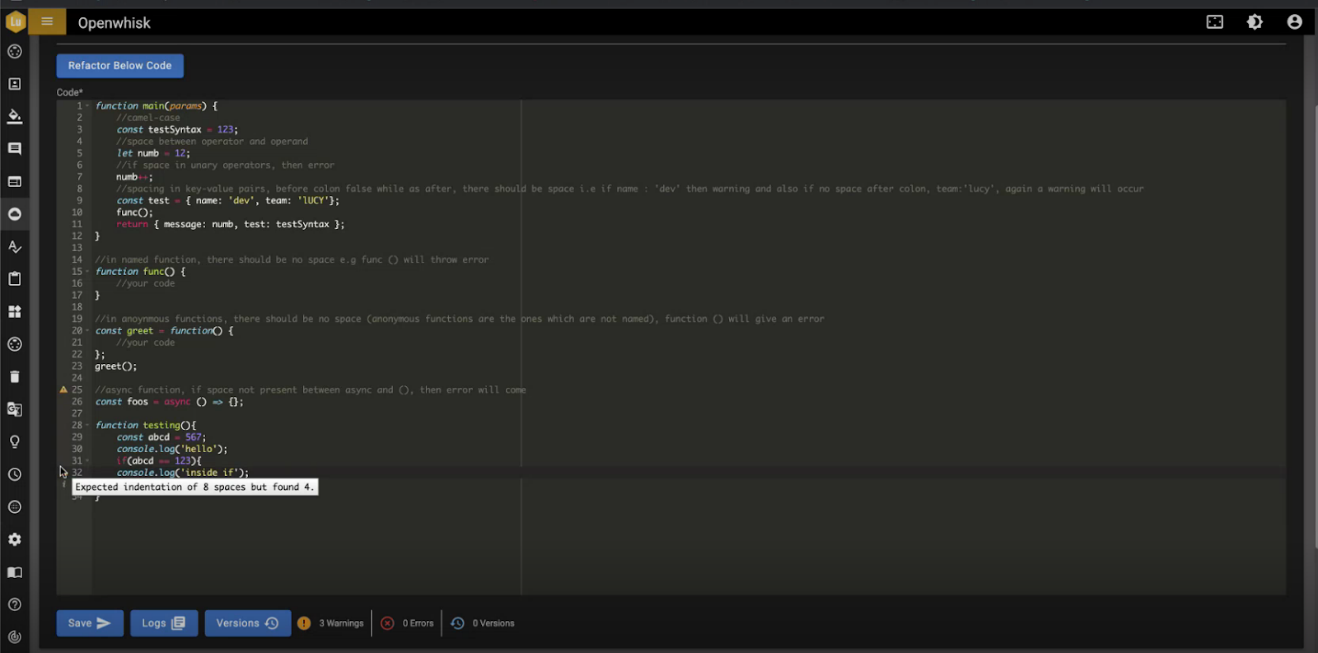Screen dimensions: 1318x653
Task: Click the red errors indicator icon
Action: 387,623
